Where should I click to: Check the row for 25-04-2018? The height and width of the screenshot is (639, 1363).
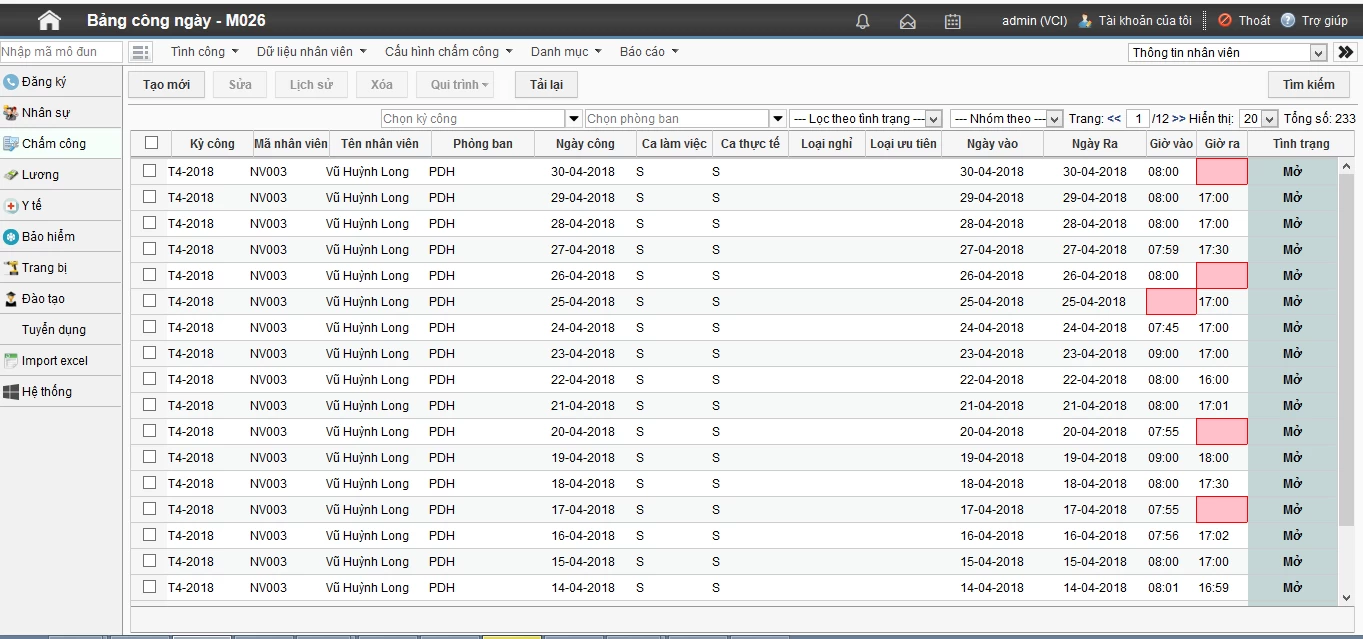tap(149, 301)
